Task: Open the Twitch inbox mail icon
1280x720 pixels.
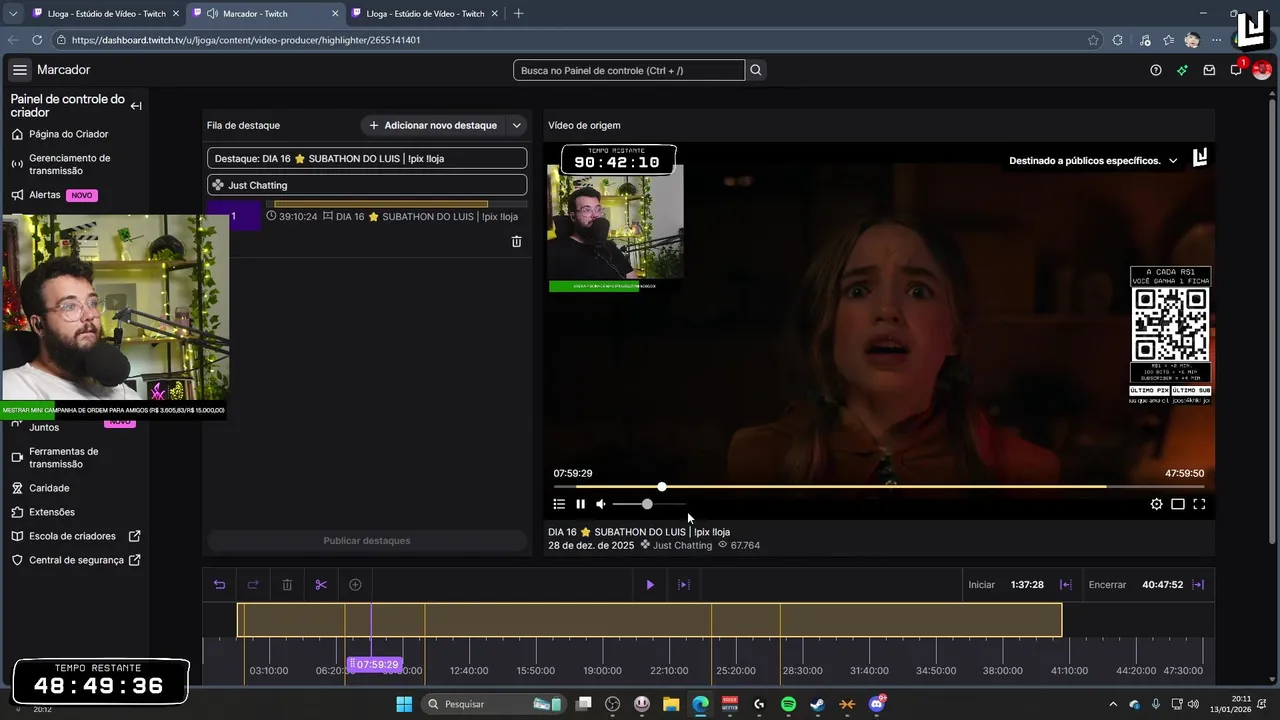Action: [x=1209, y=70]
